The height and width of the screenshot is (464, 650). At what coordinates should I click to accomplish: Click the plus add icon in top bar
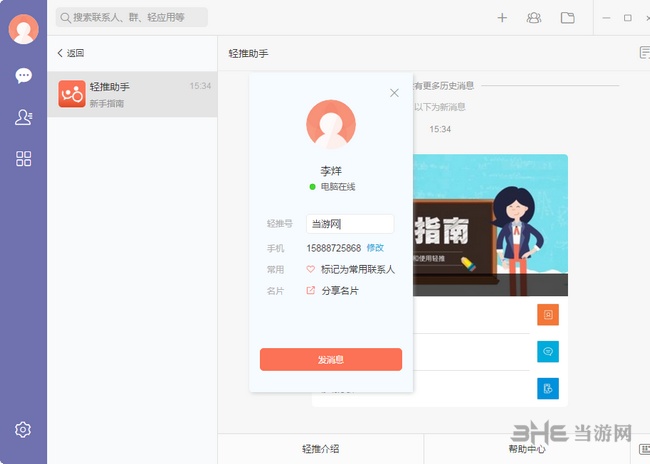click(502, 18)
